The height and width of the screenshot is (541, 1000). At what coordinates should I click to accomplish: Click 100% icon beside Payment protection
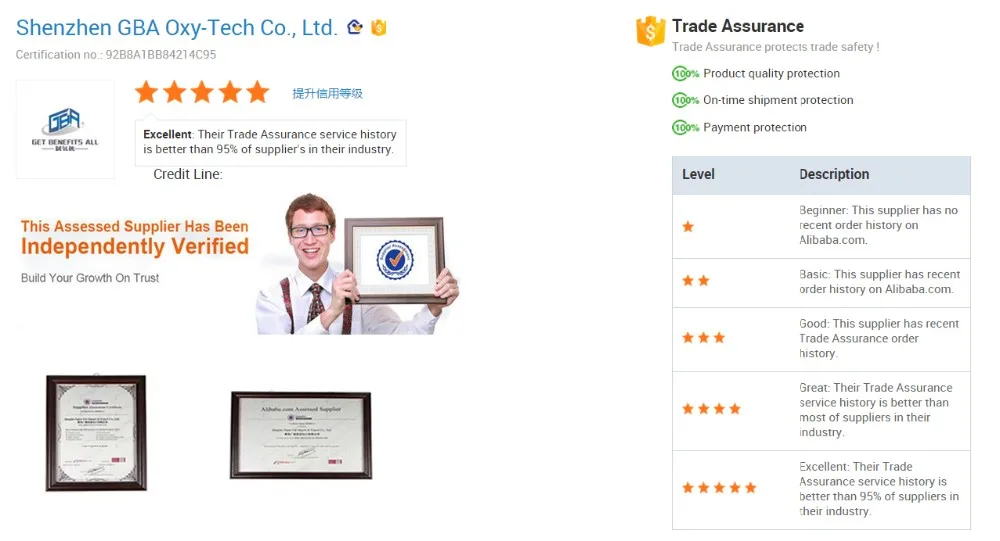[686, 128]
